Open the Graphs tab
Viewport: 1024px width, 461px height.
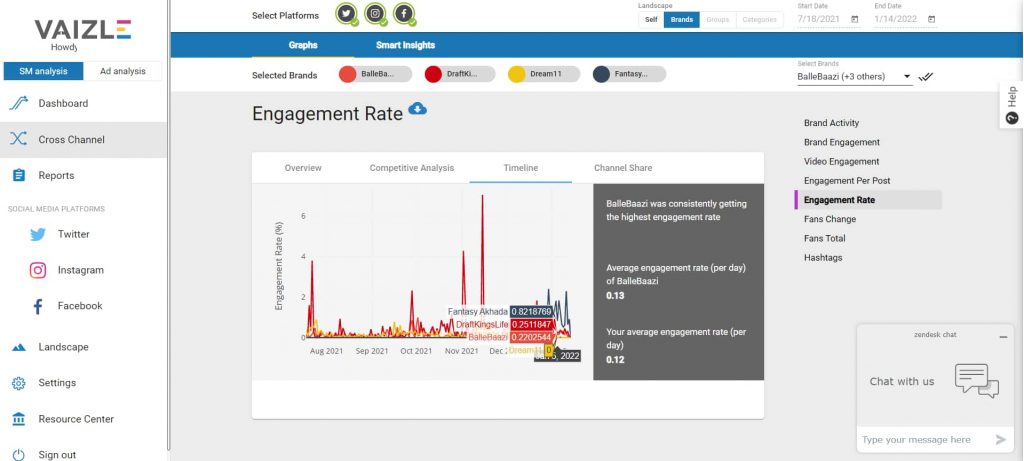tap(303, 45)
